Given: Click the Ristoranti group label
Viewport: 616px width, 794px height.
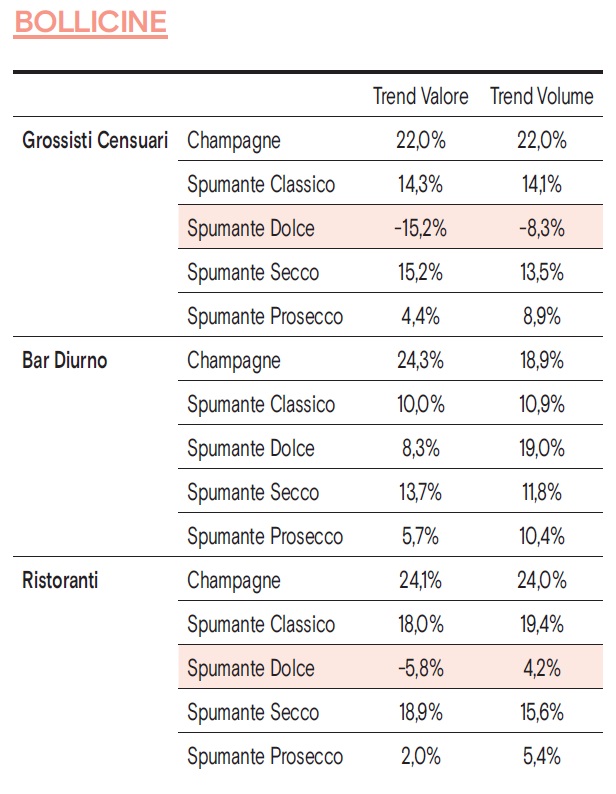Looking at the screenshot, I should point(60,581).
